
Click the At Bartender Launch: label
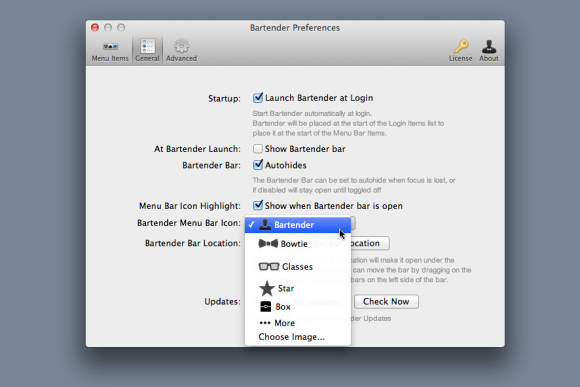tap(197, 149)
